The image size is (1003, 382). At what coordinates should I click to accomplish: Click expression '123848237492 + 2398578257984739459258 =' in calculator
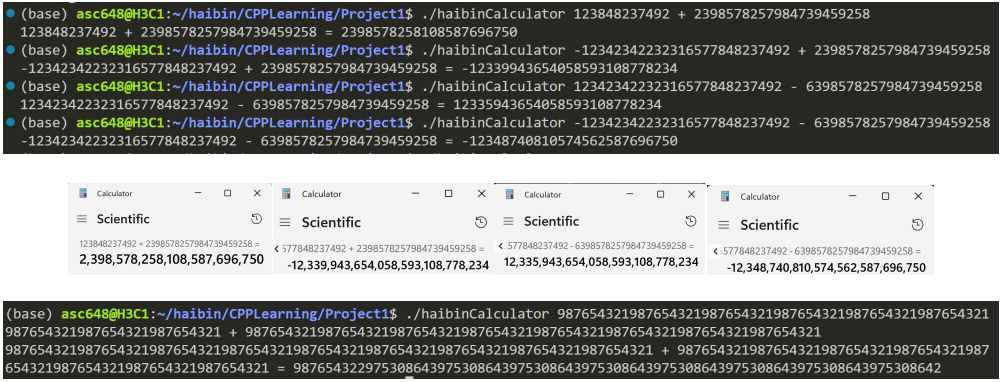click(170, 244)
